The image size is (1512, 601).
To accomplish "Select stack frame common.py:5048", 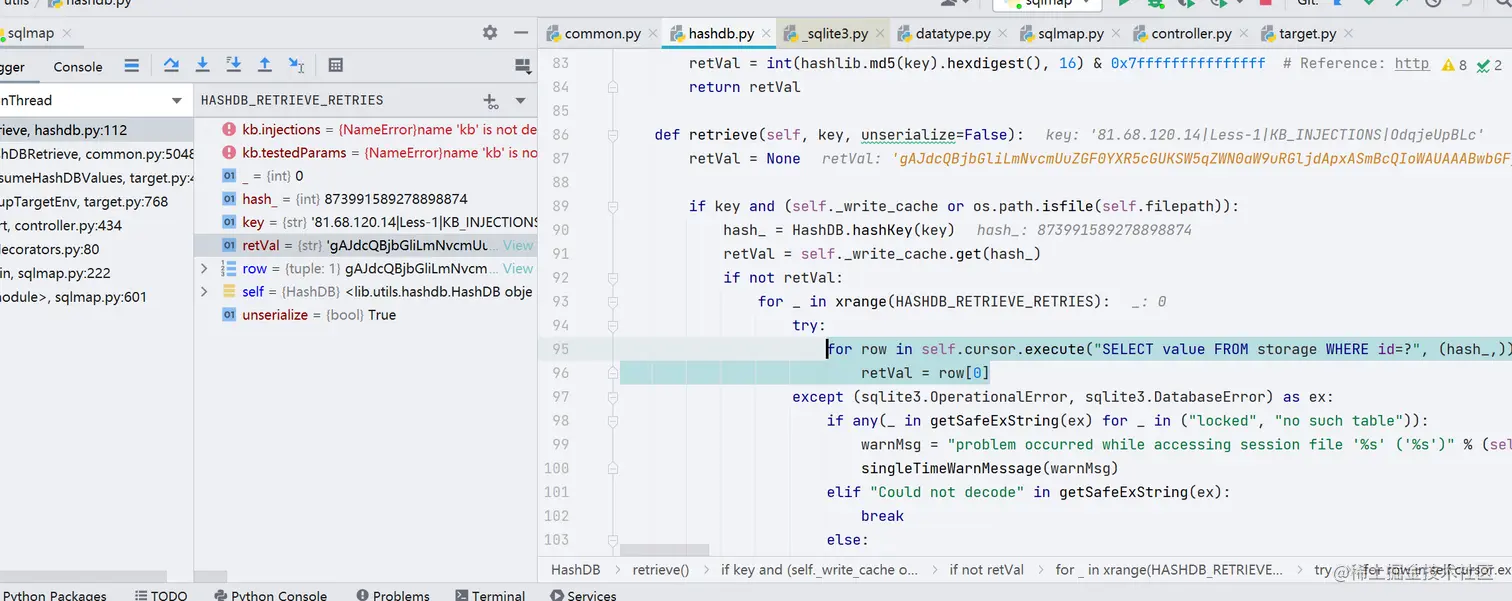I will [97, 154].
